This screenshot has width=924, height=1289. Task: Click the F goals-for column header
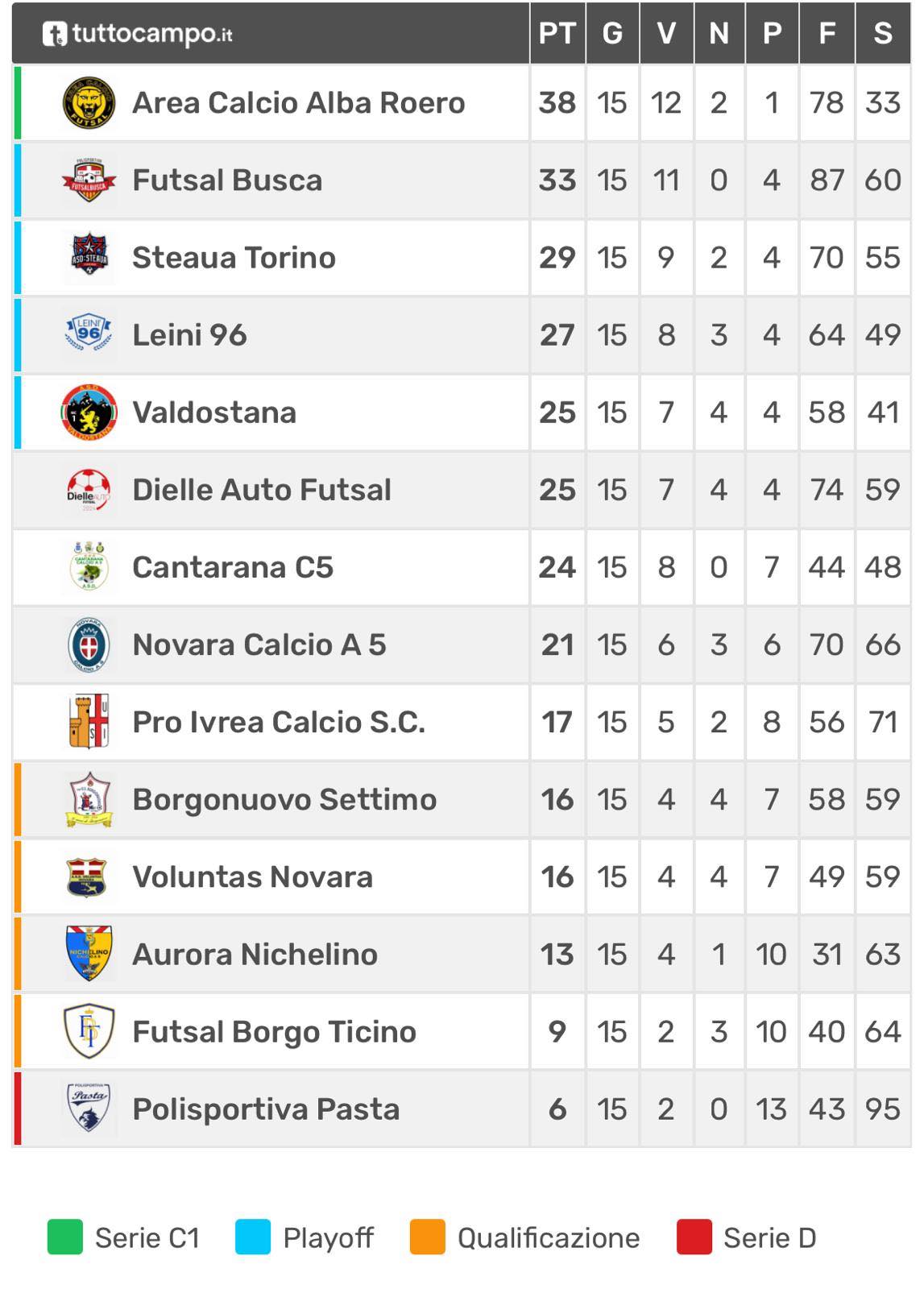point(827,34)
